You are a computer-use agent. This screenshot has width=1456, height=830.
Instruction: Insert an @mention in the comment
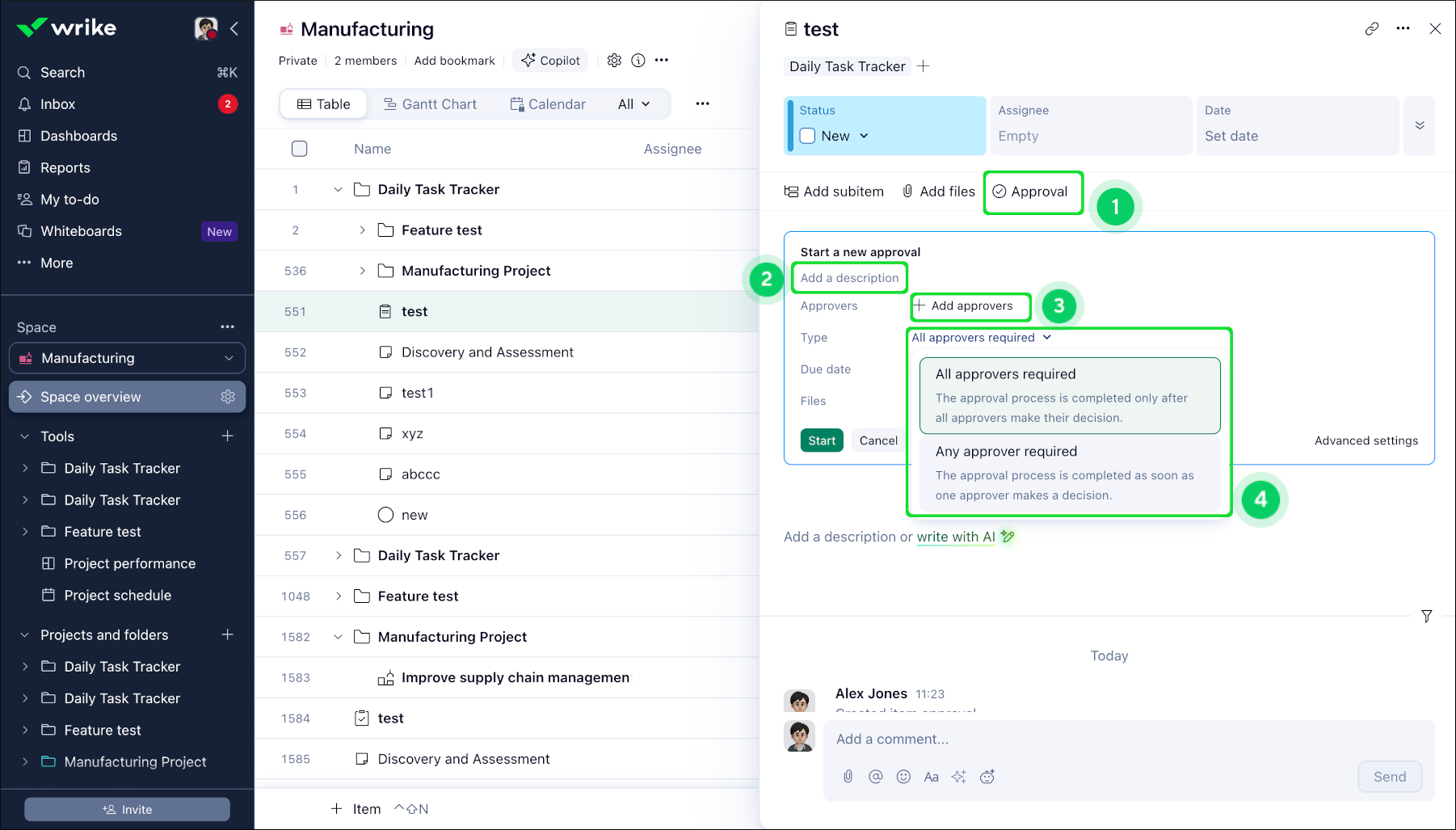point(876,777)
